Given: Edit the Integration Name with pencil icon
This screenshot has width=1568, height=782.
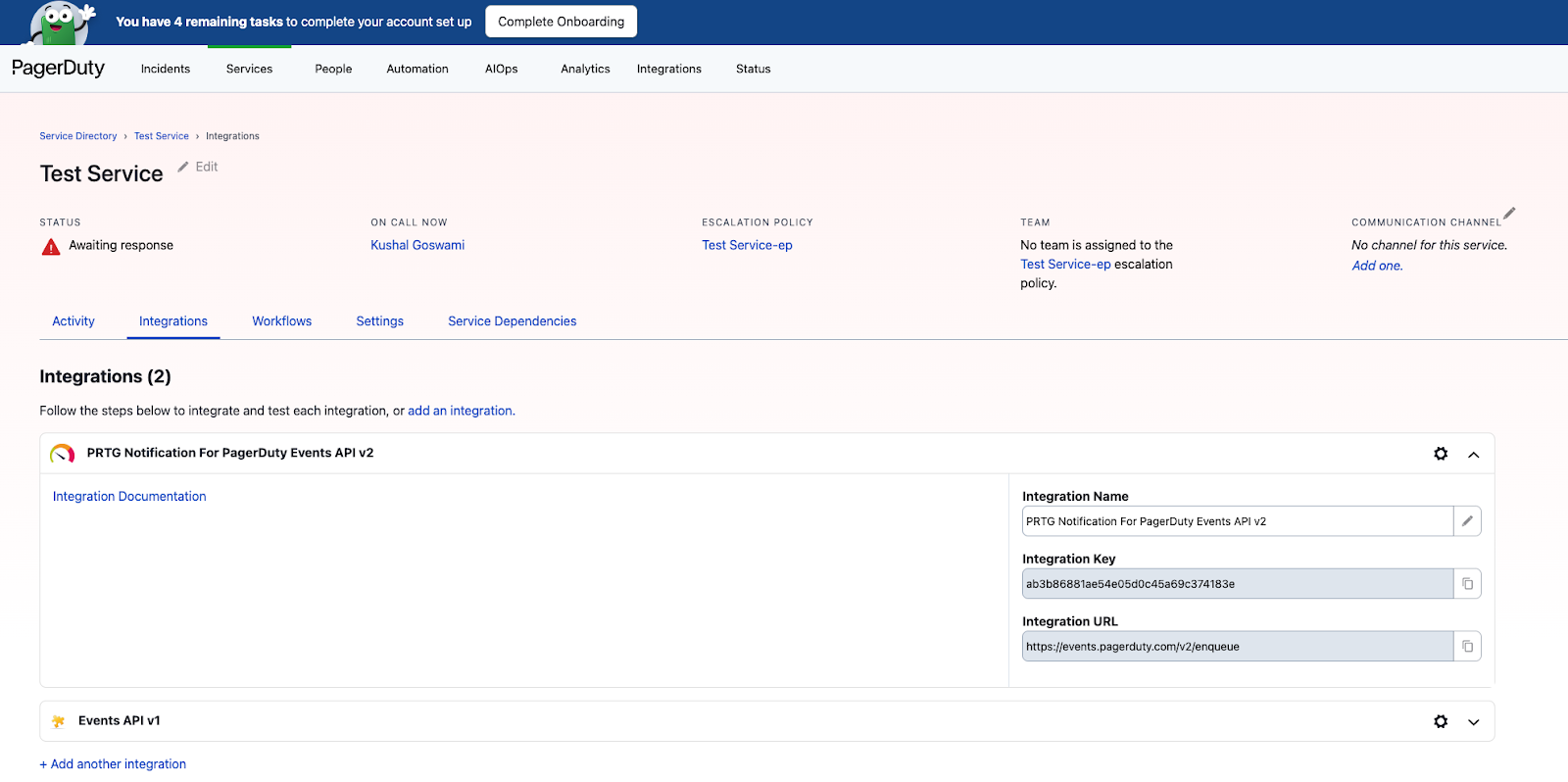Looking at the screenshot, I should (x=1467, y=521).
